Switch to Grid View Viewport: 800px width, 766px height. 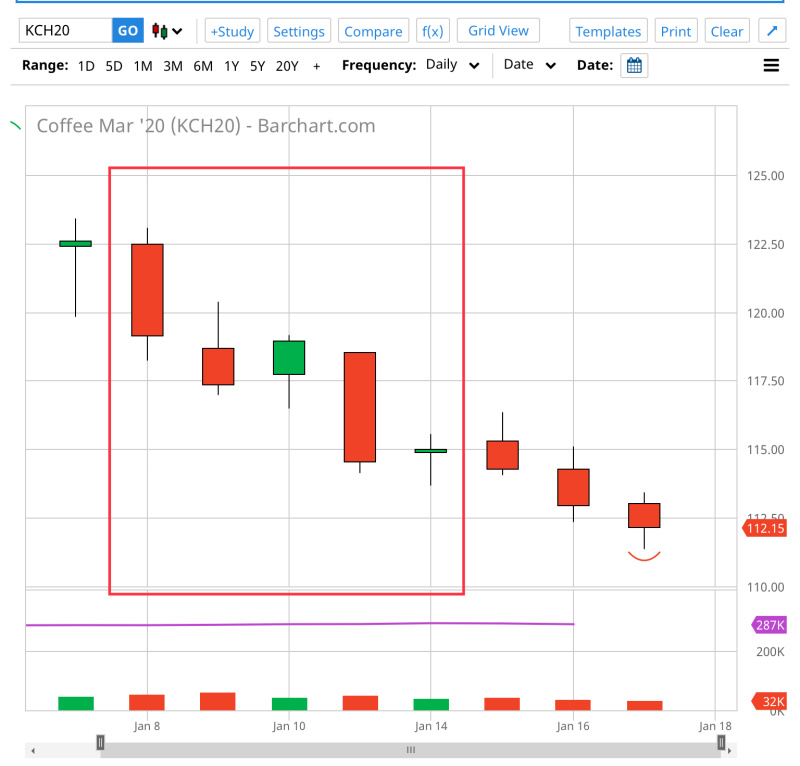498,31
